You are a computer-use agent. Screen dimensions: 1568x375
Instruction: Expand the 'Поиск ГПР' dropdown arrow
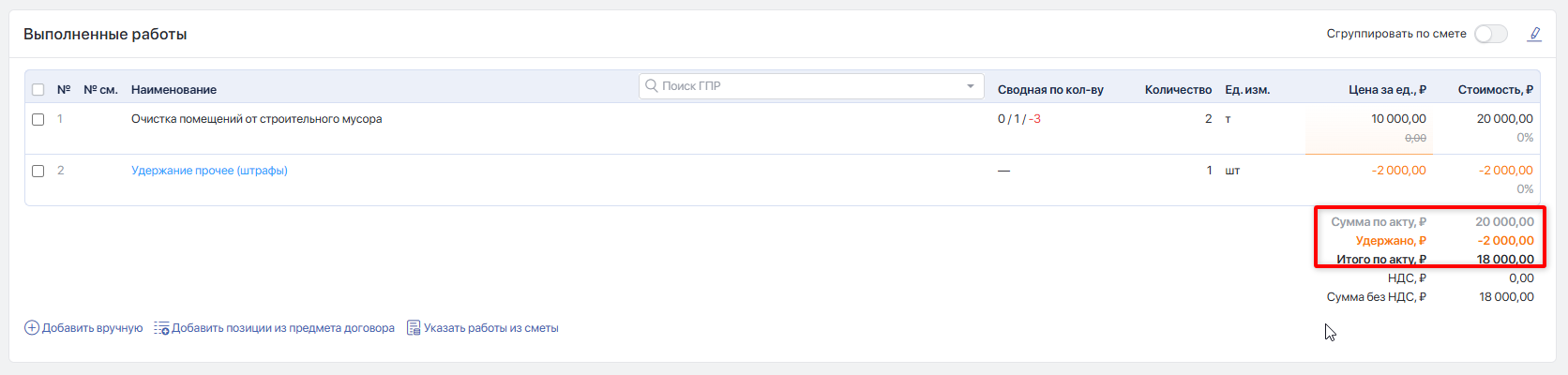(x=971, y=86)
